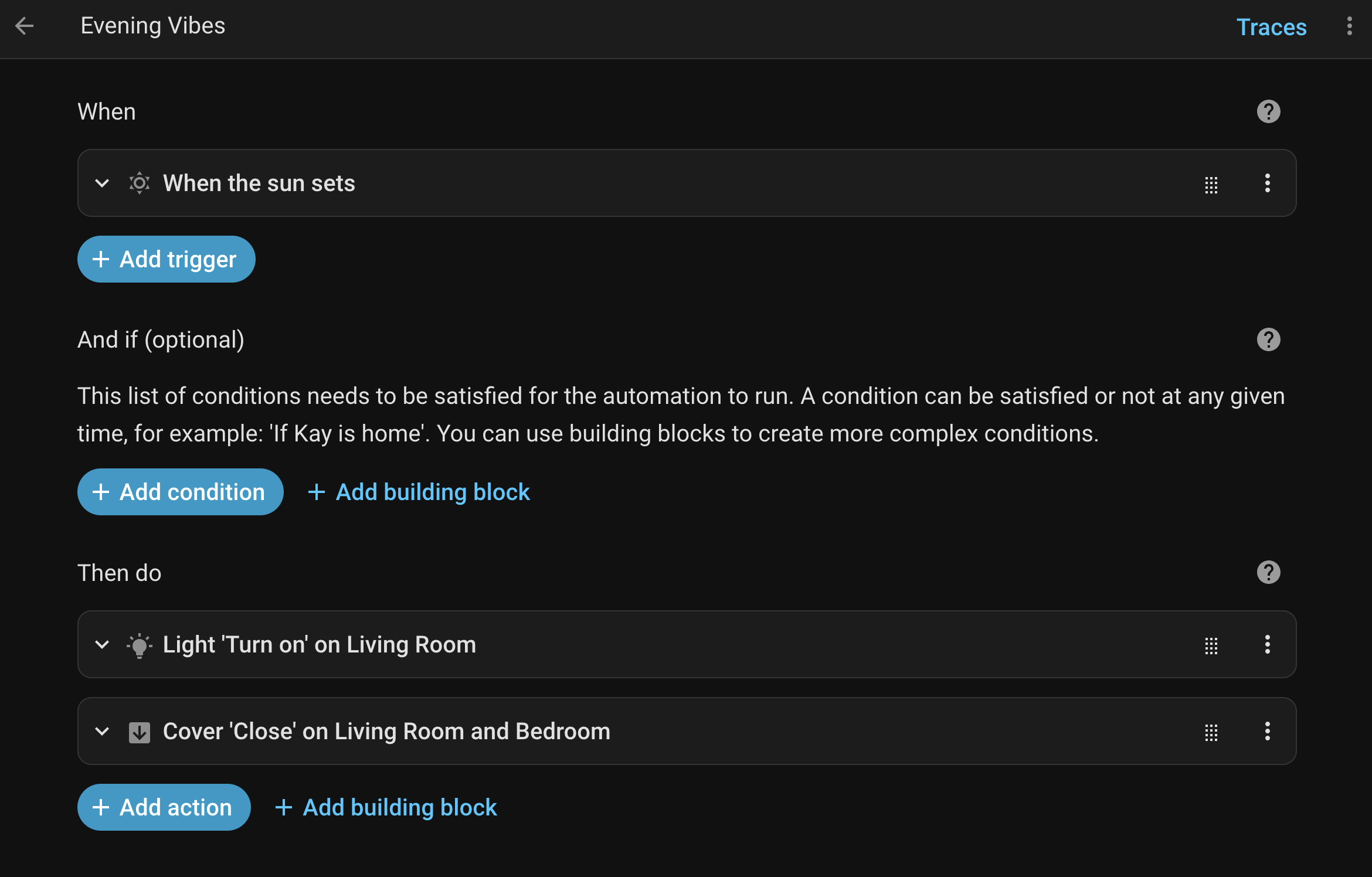Click the cover icon on the Close action
The image size is (1372, 877).
click(139, 731)
